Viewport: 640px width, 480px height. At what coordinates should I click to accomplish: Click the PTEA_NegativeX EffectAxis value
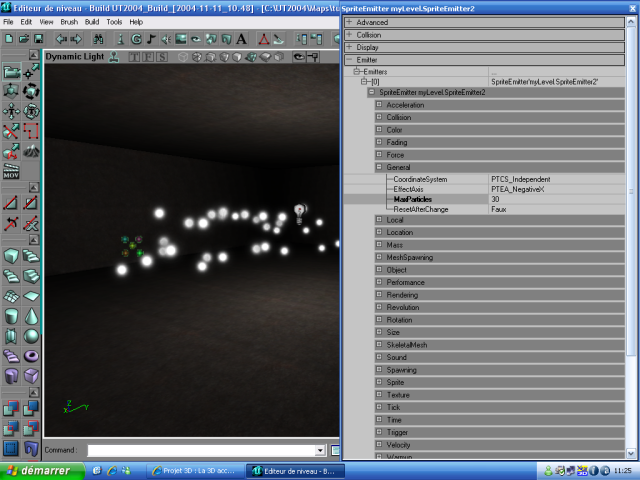click(x=518, y=189)
